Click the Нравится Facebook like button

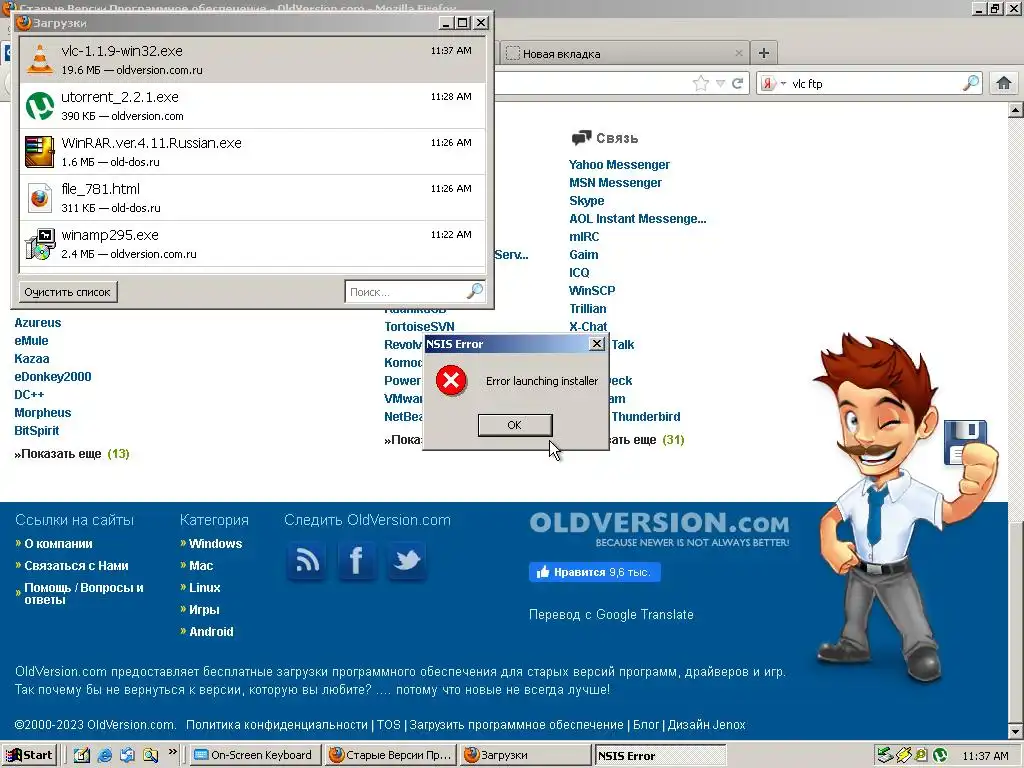(x=594, y=572)
